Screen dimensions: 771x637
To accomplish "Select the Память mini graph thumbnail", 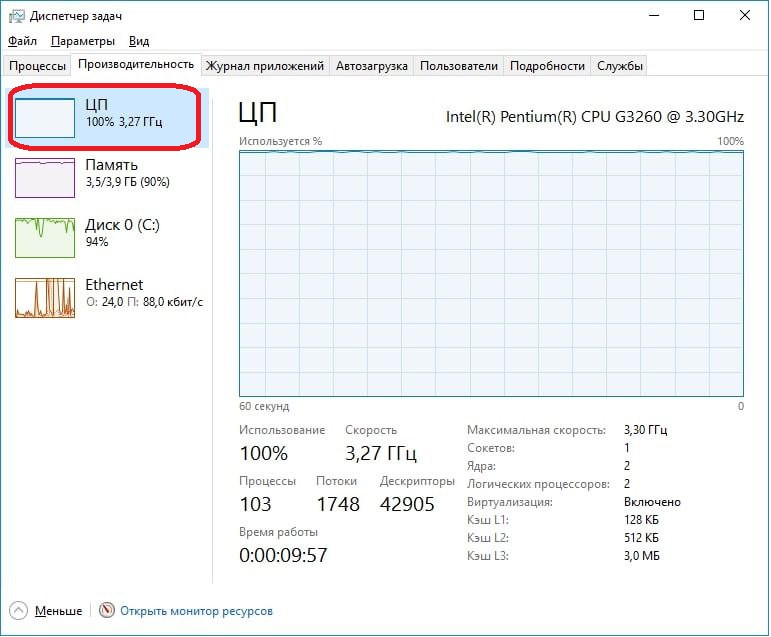I will pyautogui.click(x=45, y=178).
